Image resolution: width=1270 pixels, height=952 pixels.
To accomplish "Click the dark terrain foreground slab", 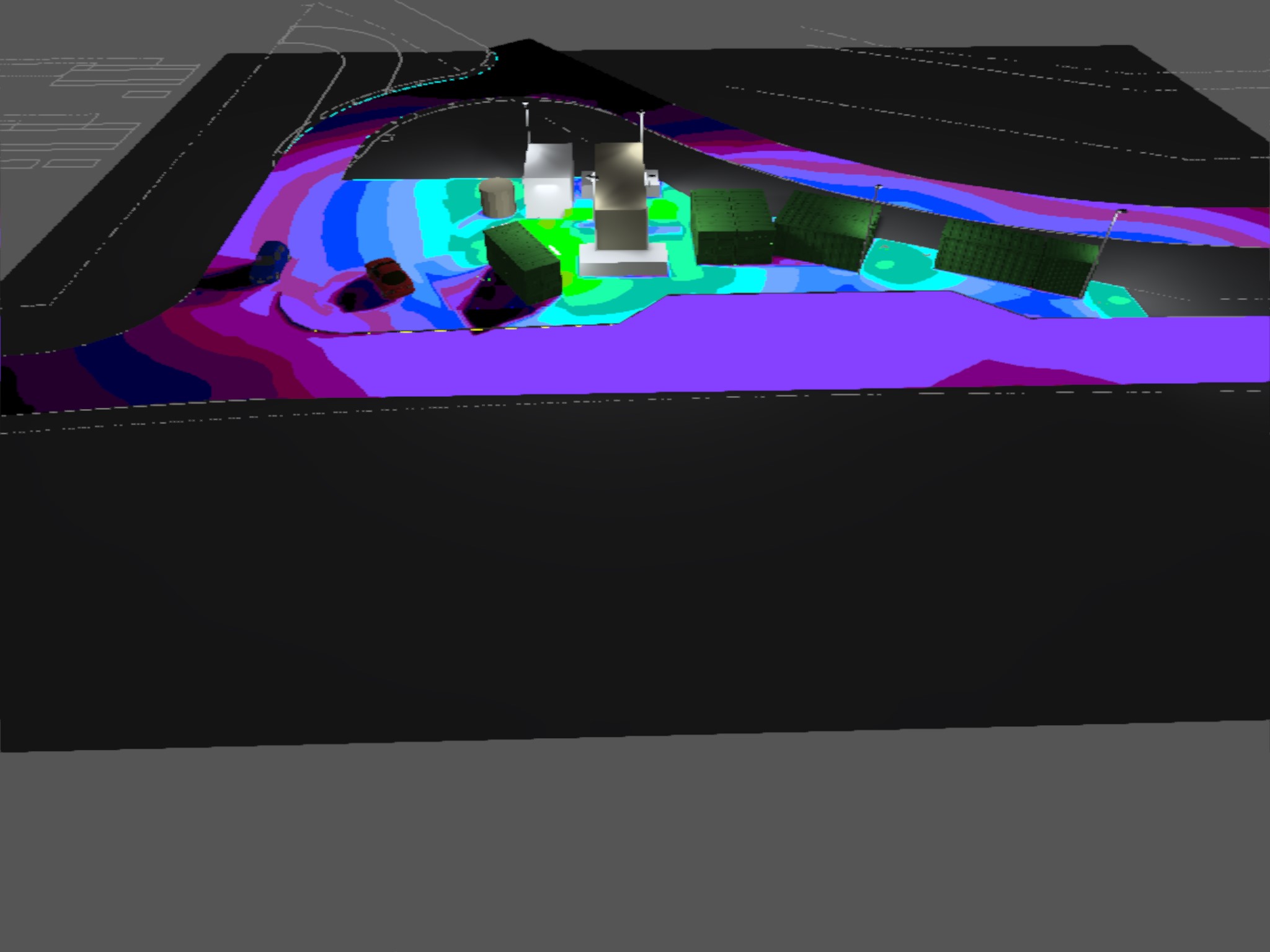I will pos(620,558).
